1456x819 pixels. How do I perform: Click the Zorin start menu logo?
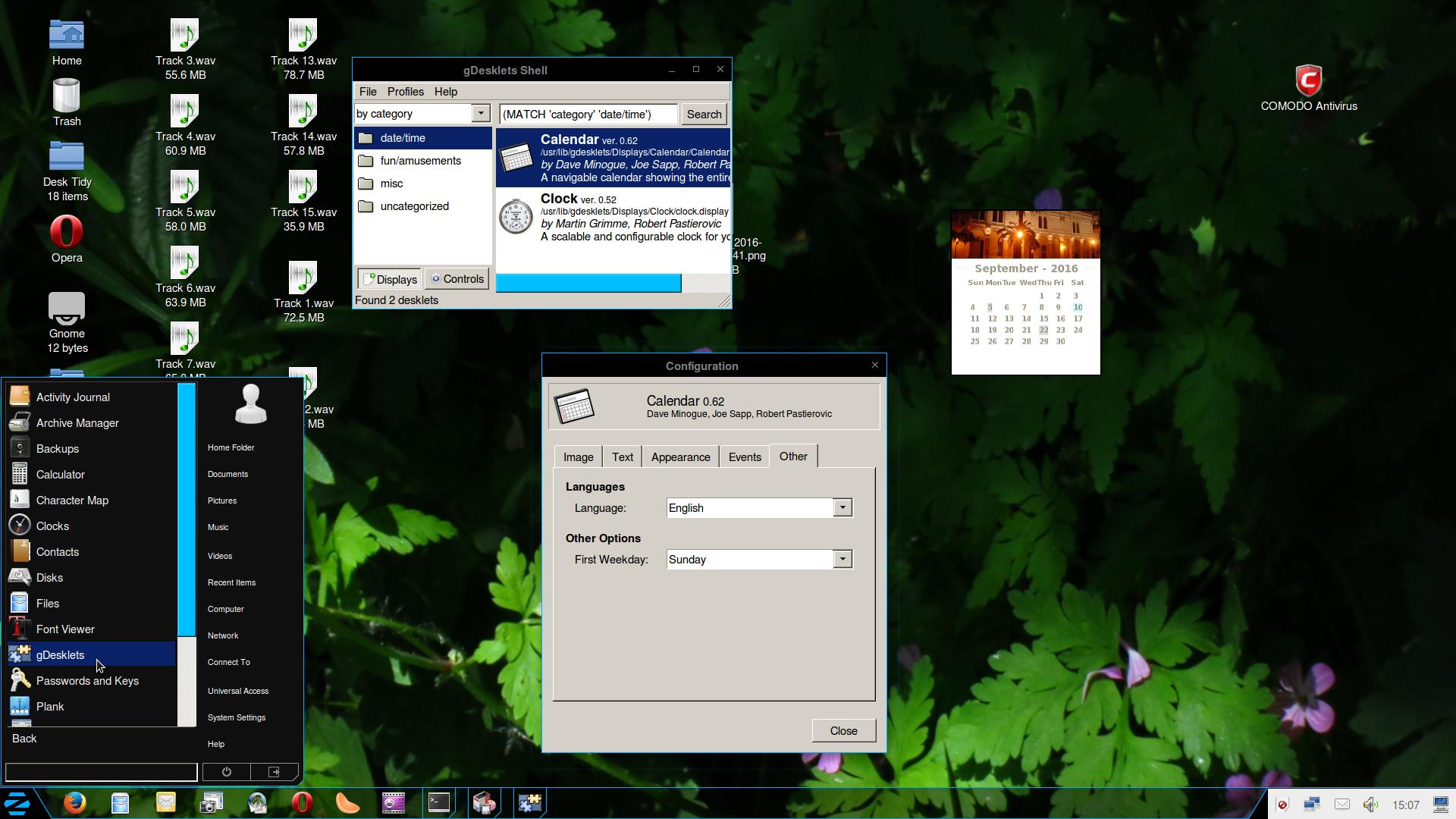click(18, 804)
